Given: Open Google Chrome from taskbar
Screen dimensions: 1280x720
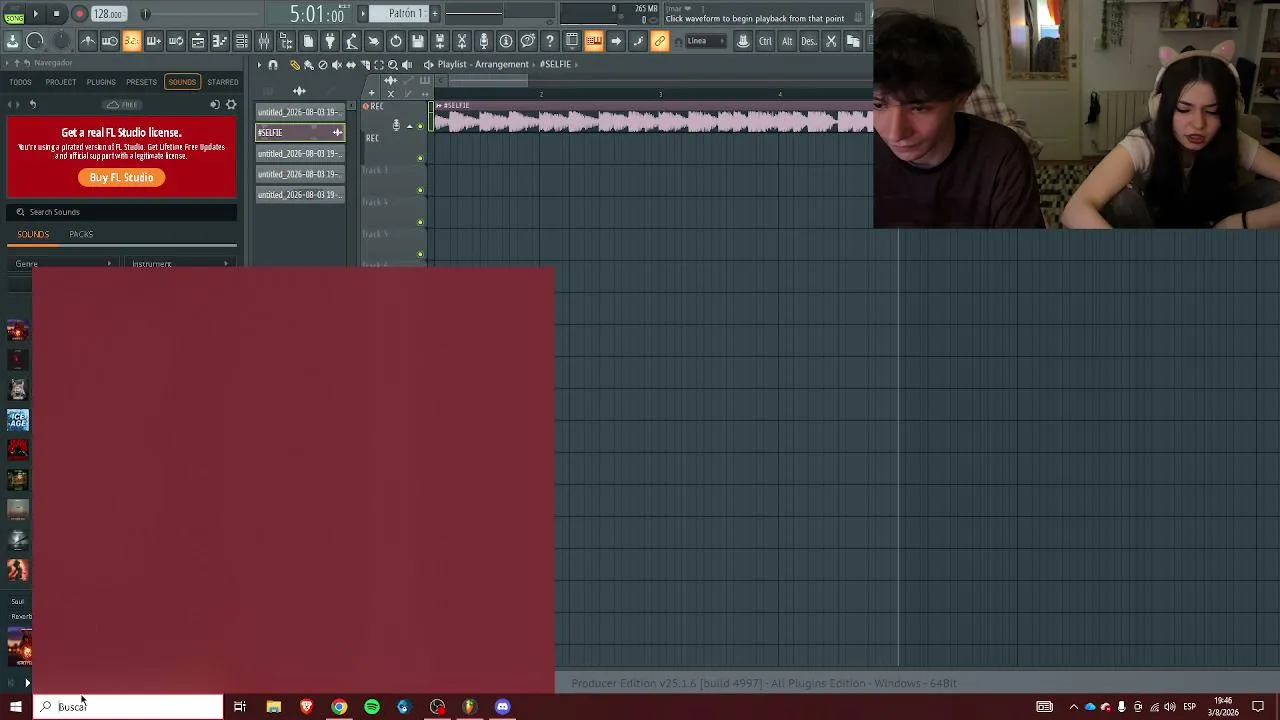Looking at the screenshot, I should [339, 707].
